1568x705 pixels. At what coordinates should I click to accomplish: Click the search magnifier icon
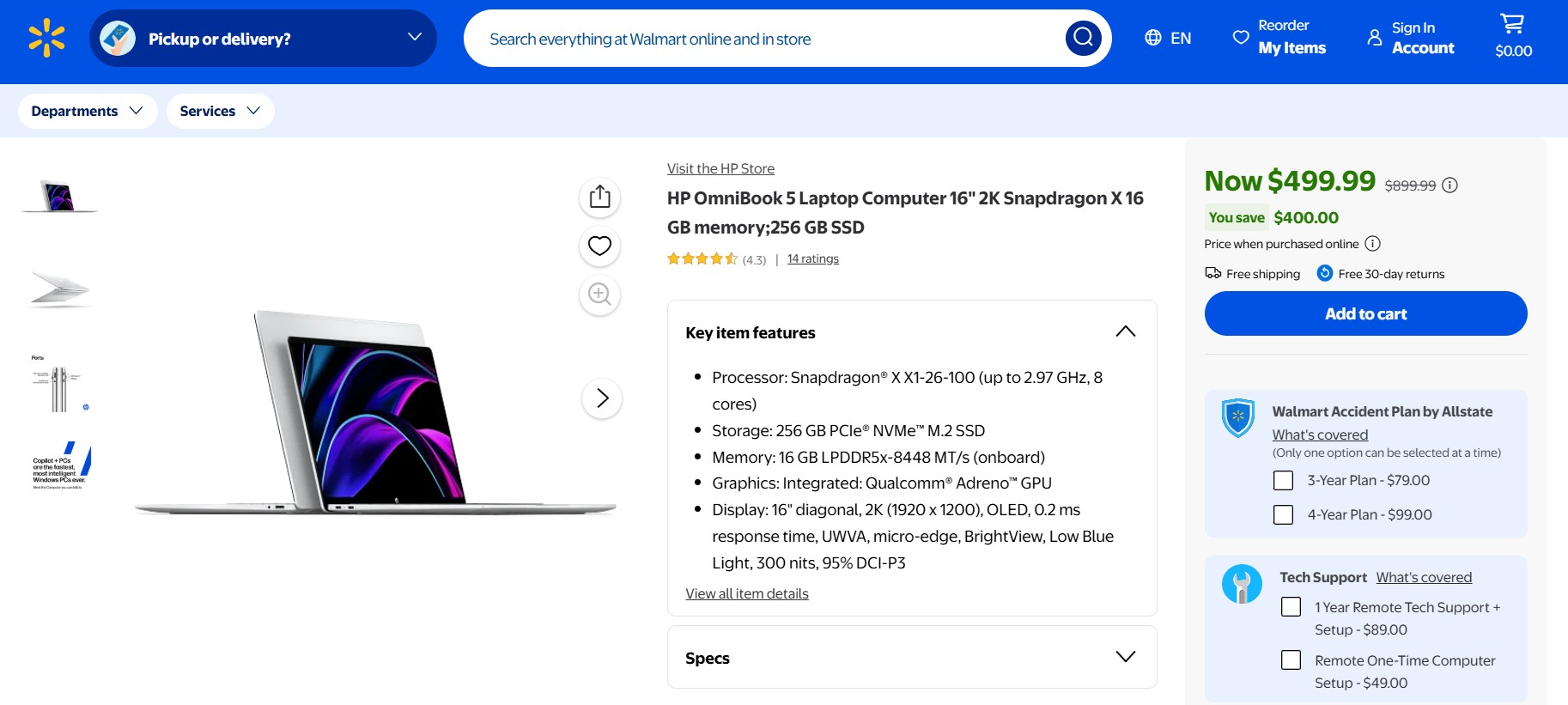point(1083,38)
